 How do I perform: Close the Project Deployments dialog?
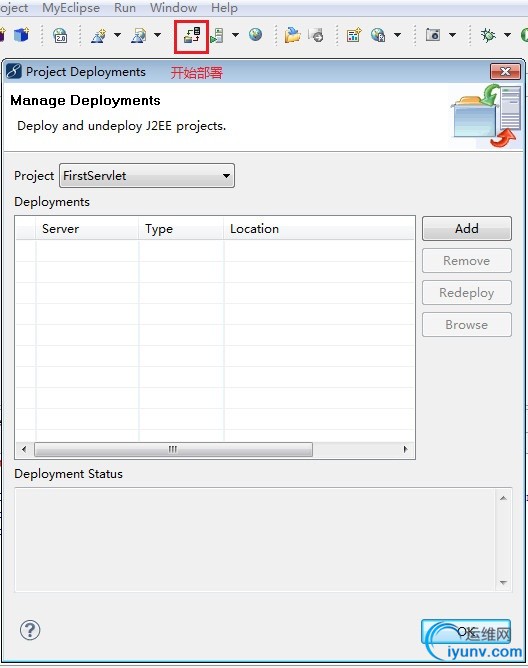(505, 72)
